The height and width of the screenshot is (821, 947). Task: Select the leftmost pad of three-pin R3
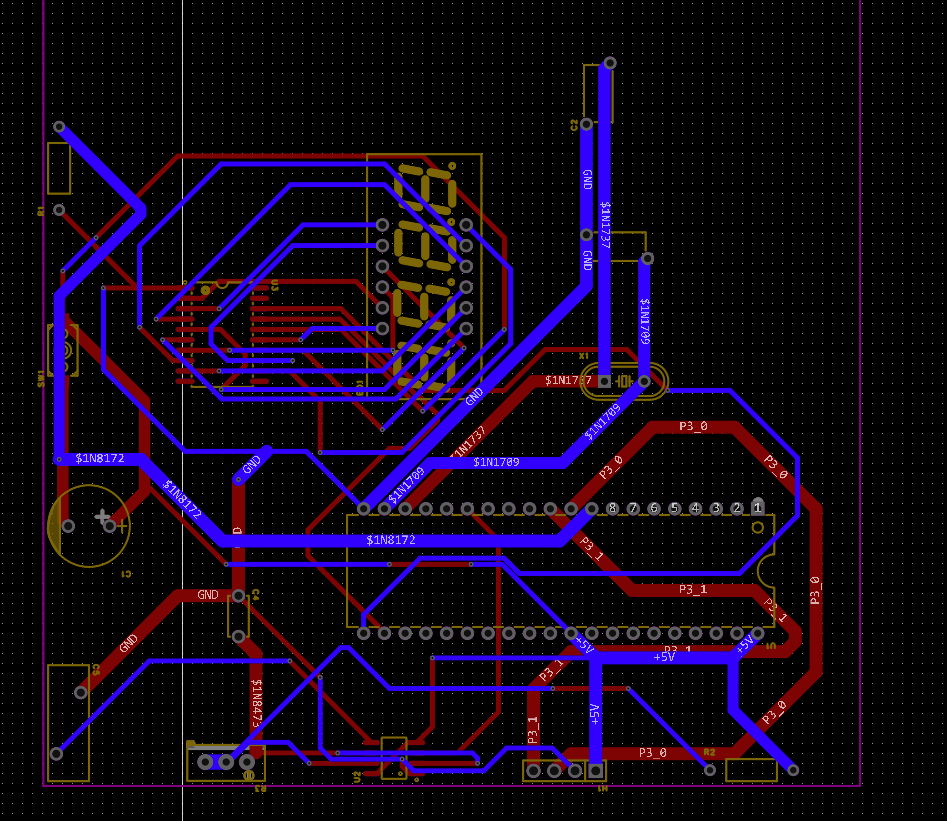205,762
